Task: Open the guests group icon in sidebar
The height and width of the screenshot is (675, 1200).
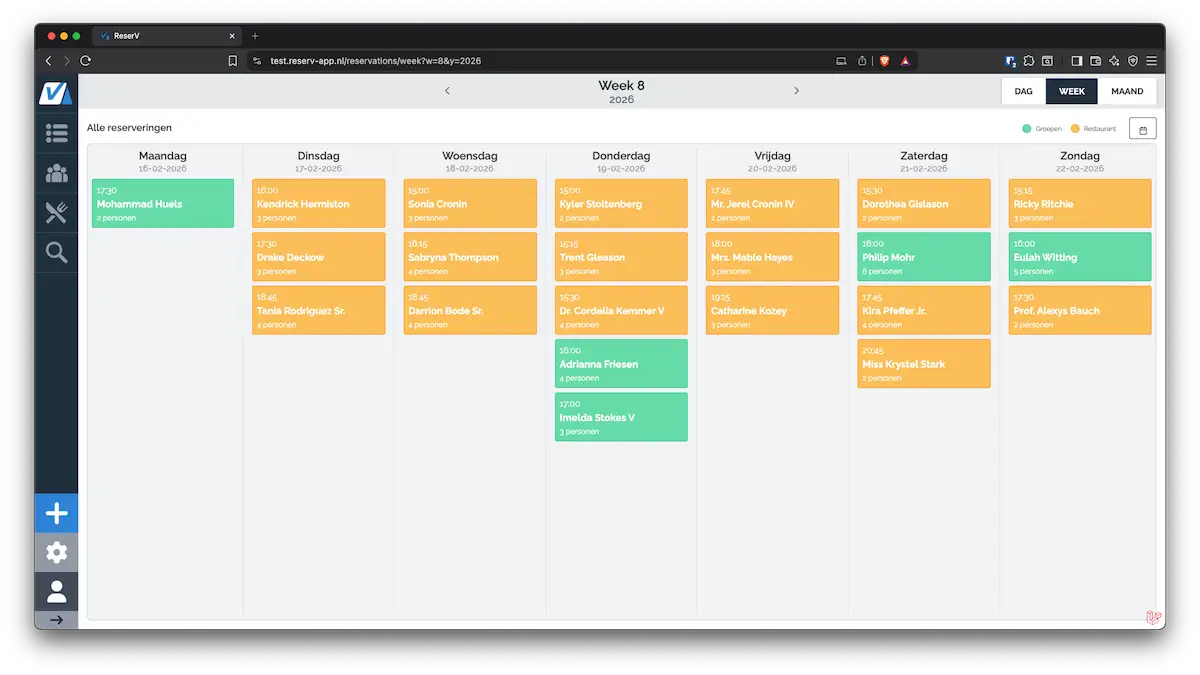Action: point(56,173)
